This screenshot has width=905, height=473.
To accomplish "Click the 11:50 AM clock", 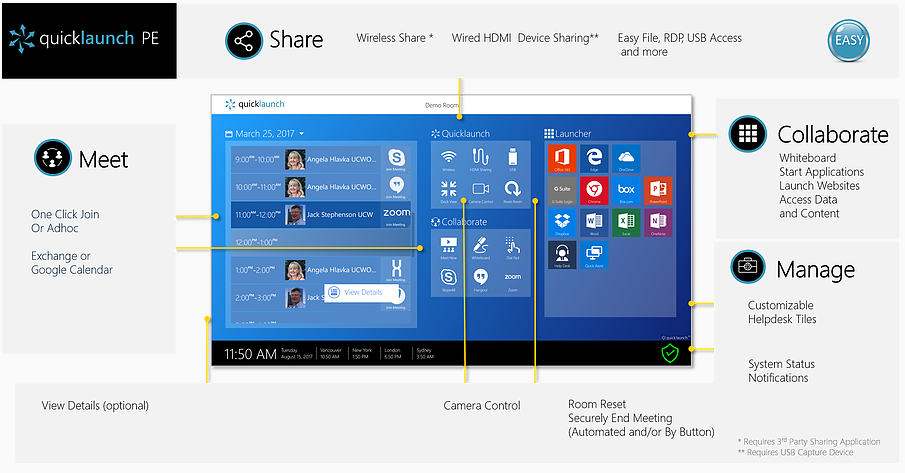I will pyautogui.click(x=250, y=354).
